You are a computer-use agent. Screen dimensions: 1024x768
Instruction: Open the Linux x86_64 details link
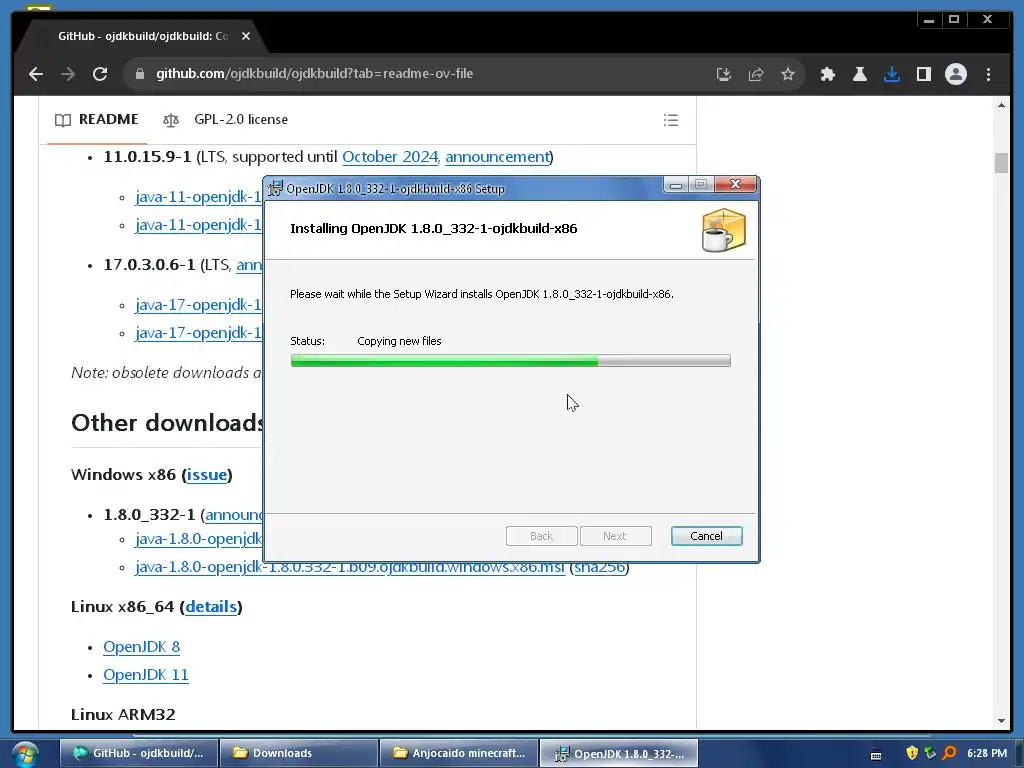(211, 607)
